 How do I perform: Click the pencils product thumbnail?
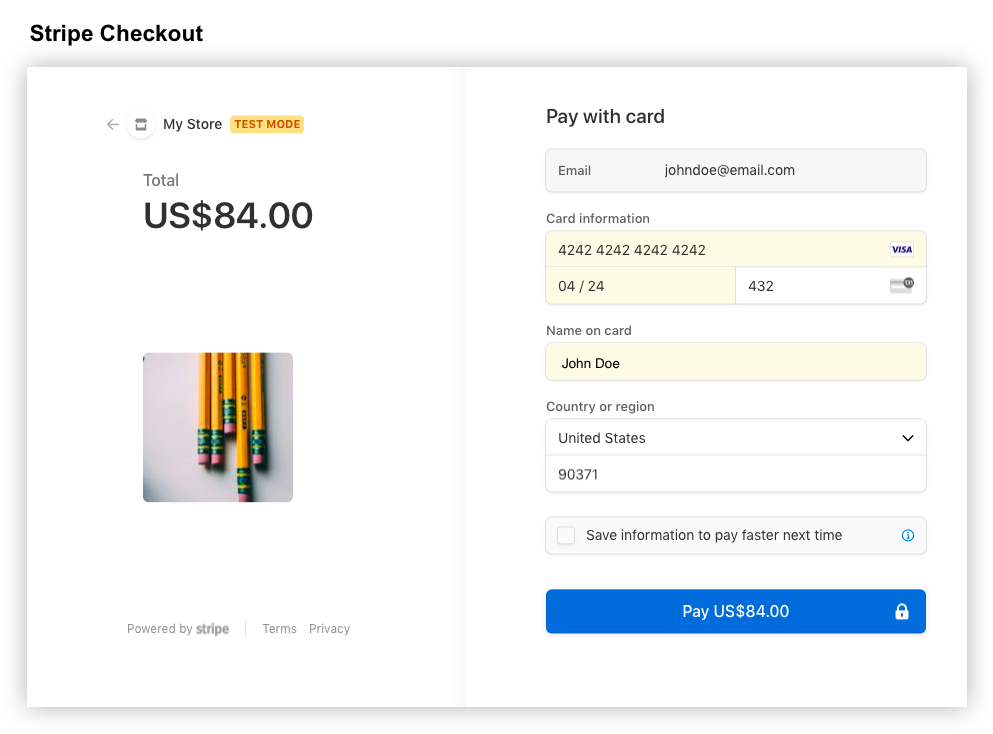pos(218,427)
